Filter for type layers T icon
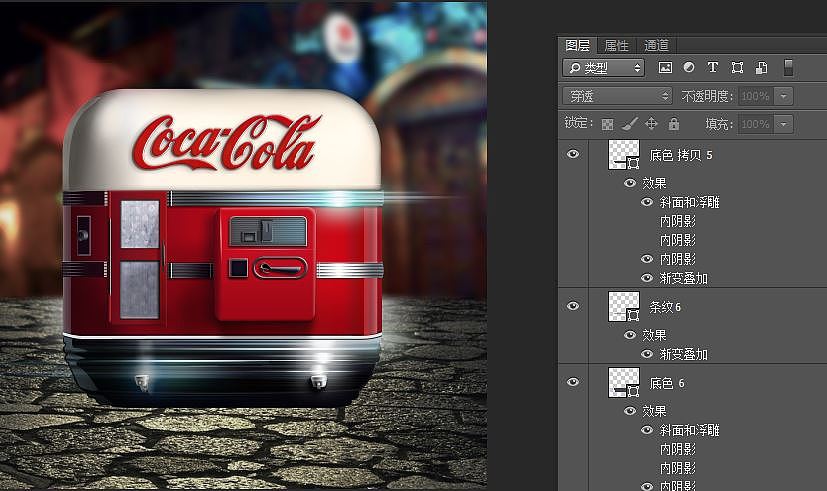Viewport: 827px width, 491px height. [x=713, y=67]
